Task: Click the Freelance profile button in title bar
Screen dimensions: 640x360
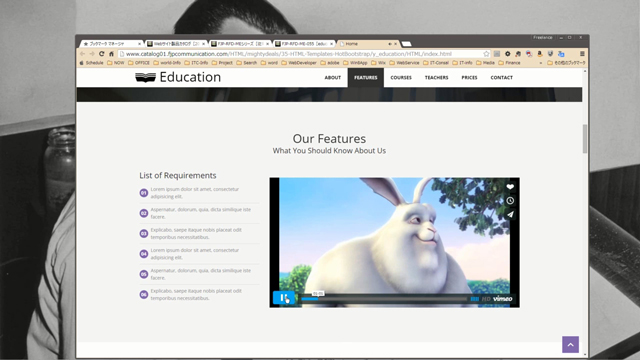Action: click(x=542, y=38)
